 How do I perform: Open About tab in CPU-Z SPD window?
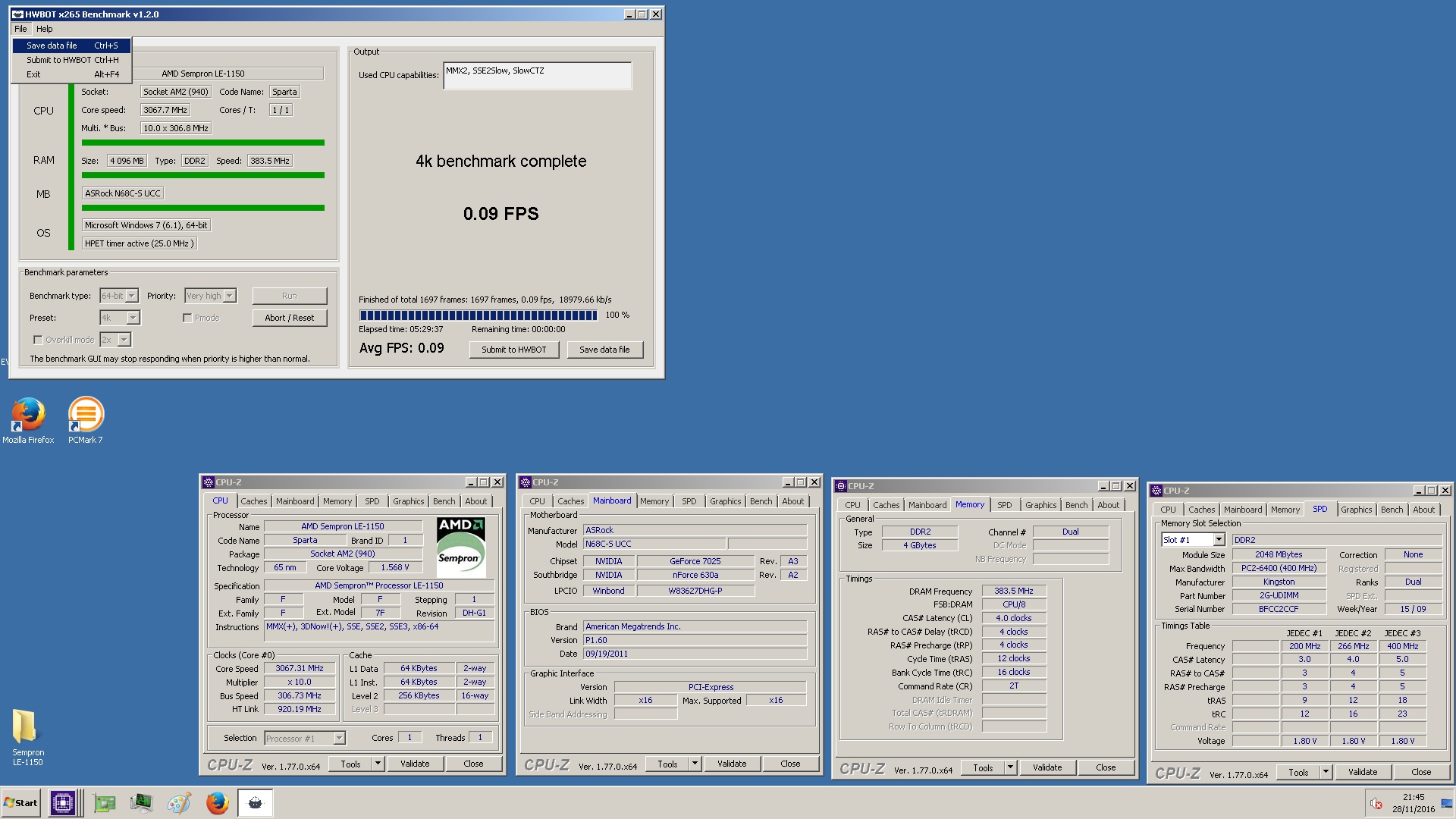pos(1423,510)
